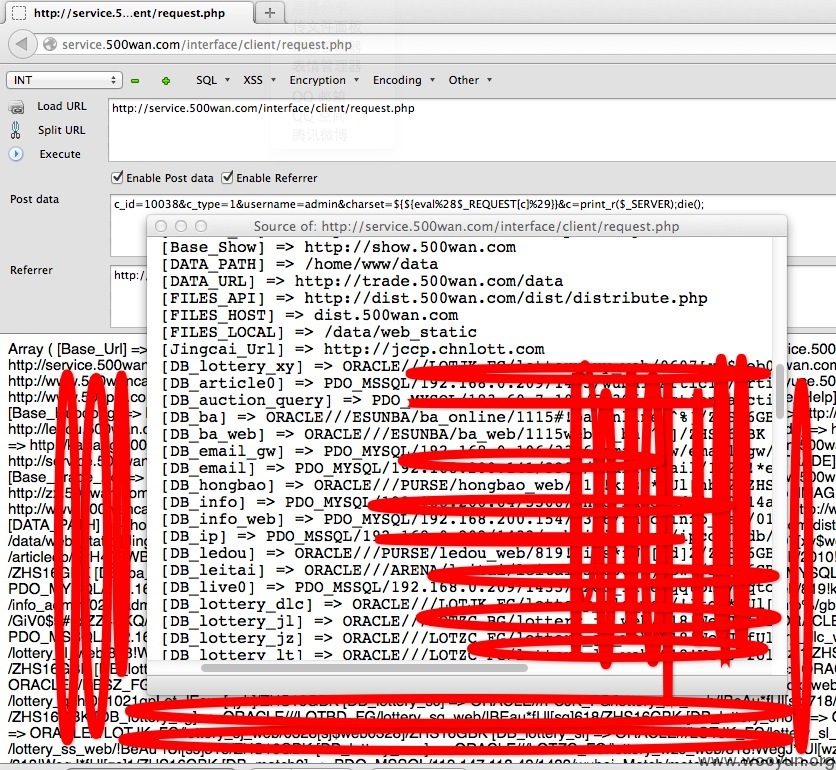Click the Referrer label

(31, 270)
